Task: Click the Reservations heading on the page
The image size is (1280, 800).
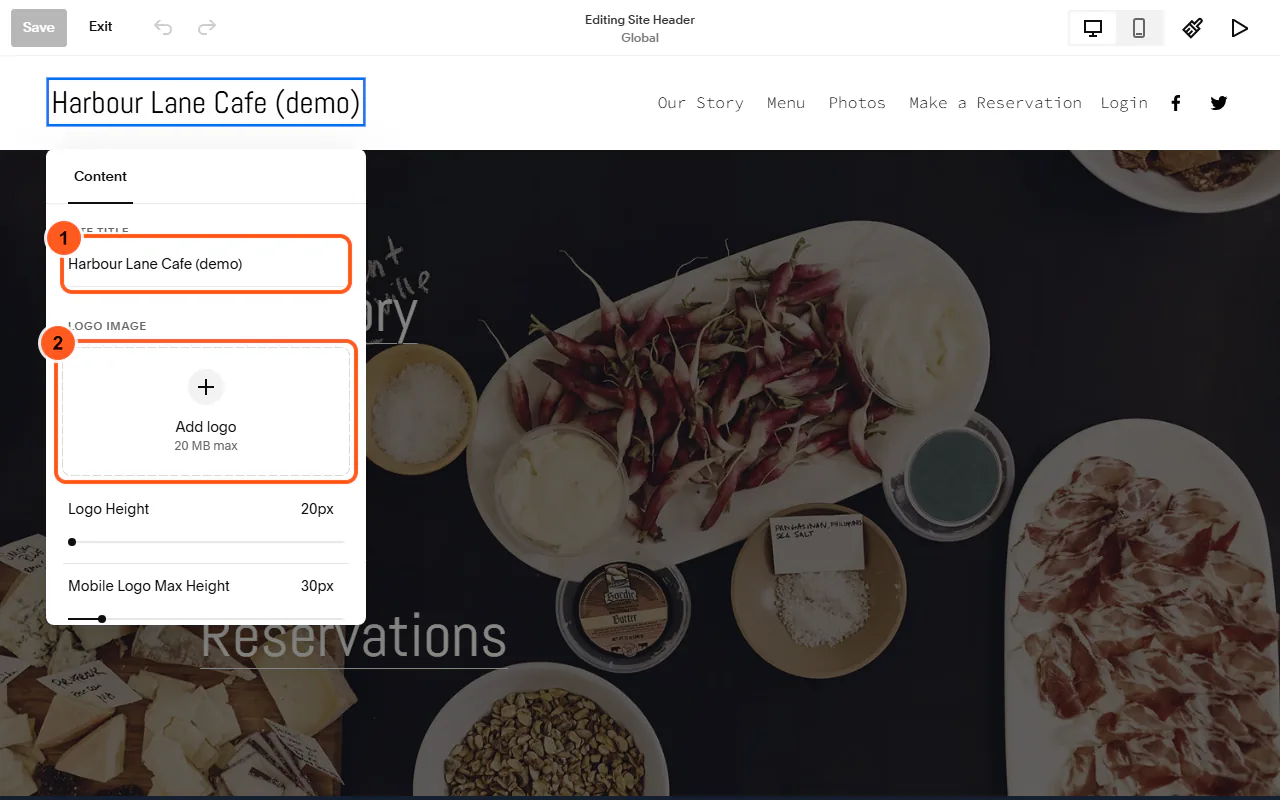Action: point(354,637)
